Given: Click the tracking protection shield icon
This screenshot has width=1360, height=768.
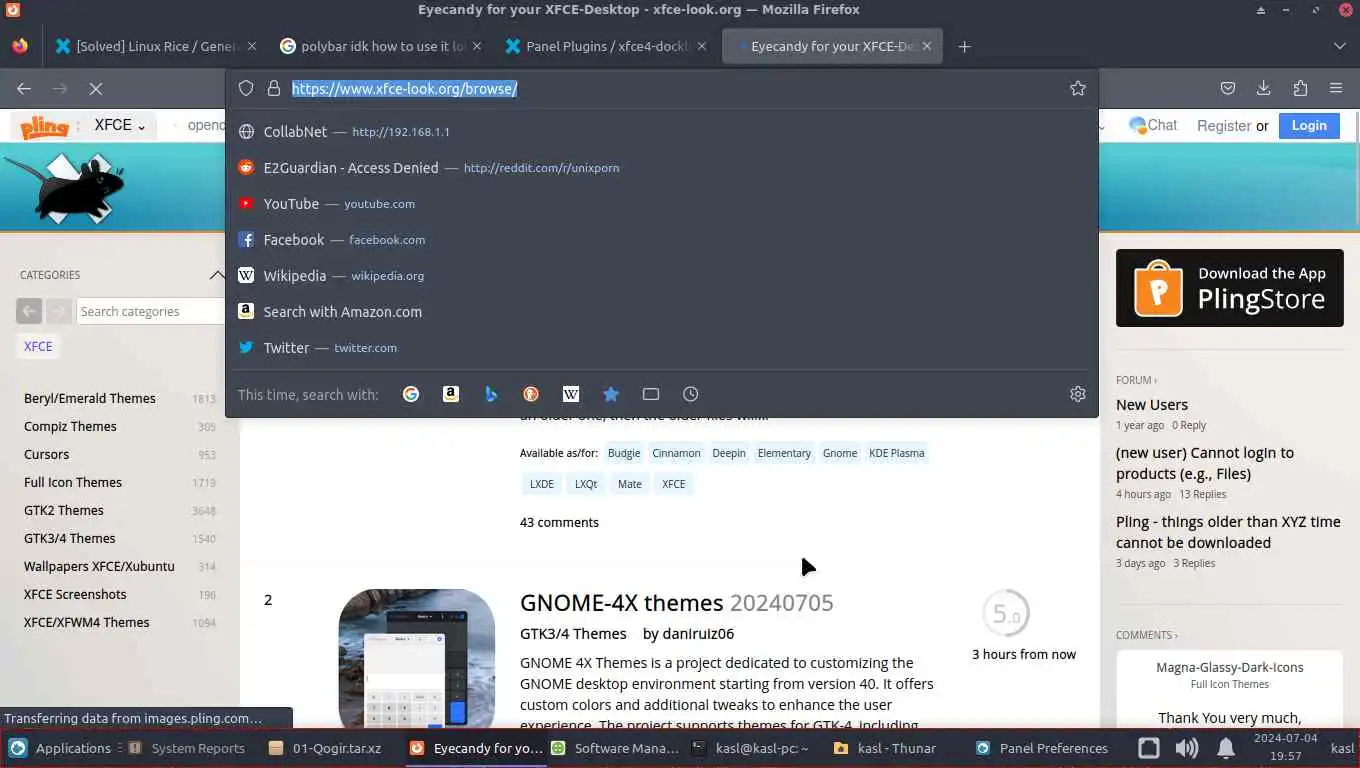Looking at the screenshot, I should (x=246, y=88).
